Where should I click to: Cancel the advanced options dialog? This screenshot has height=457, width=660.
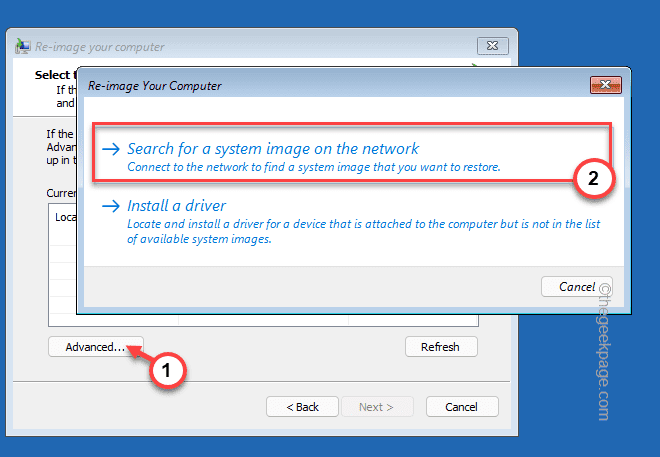(x=576, y=287)
